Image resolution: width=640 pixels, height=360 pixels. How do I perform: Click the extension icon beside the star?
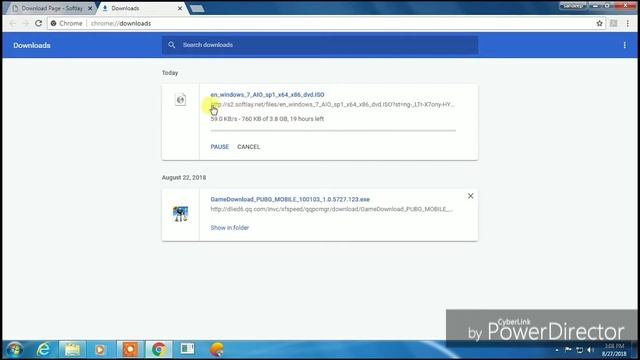(613, 23)
